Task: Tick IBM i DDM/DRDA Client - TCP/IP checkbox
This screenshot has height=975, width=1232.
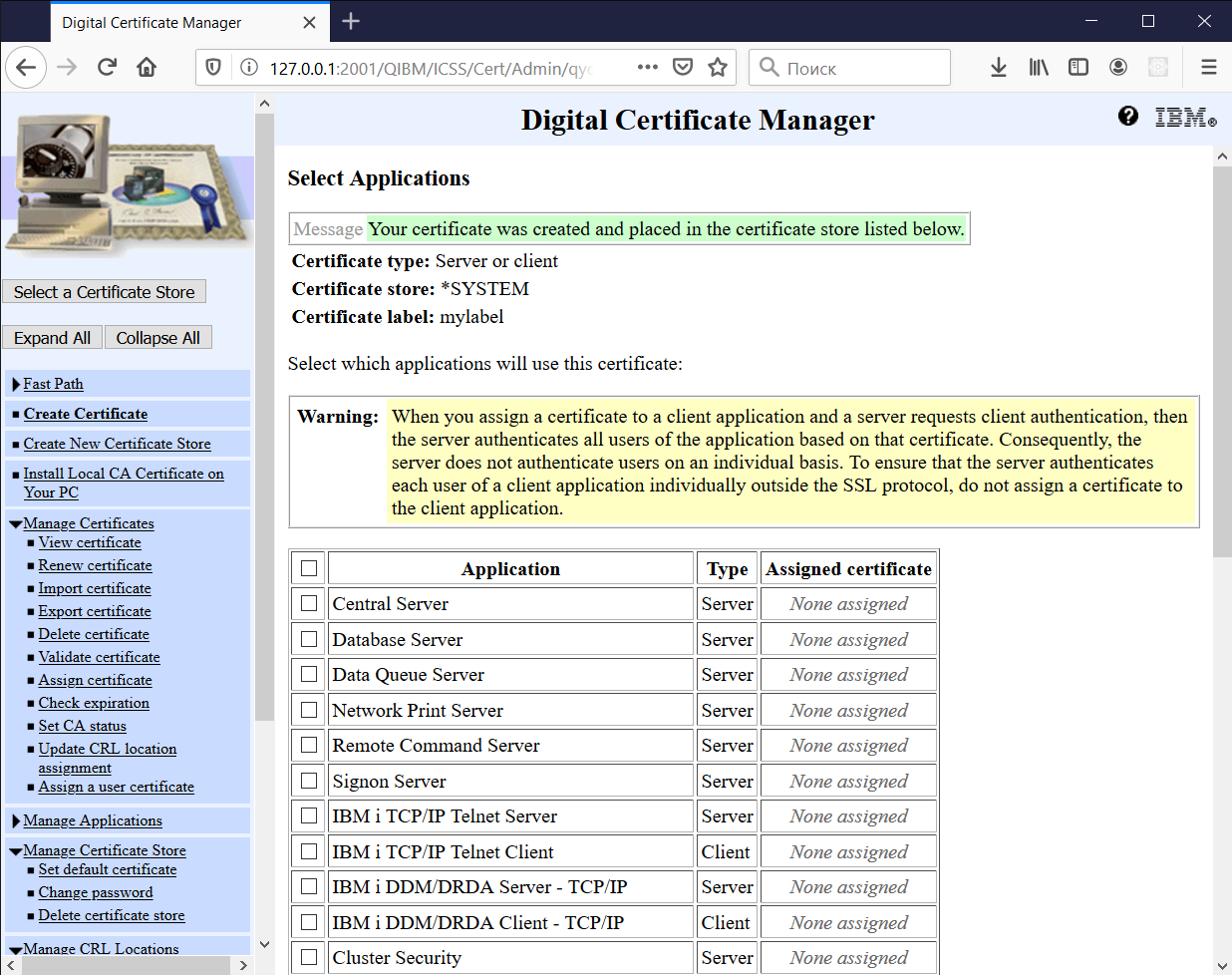Action: point(309,922)
